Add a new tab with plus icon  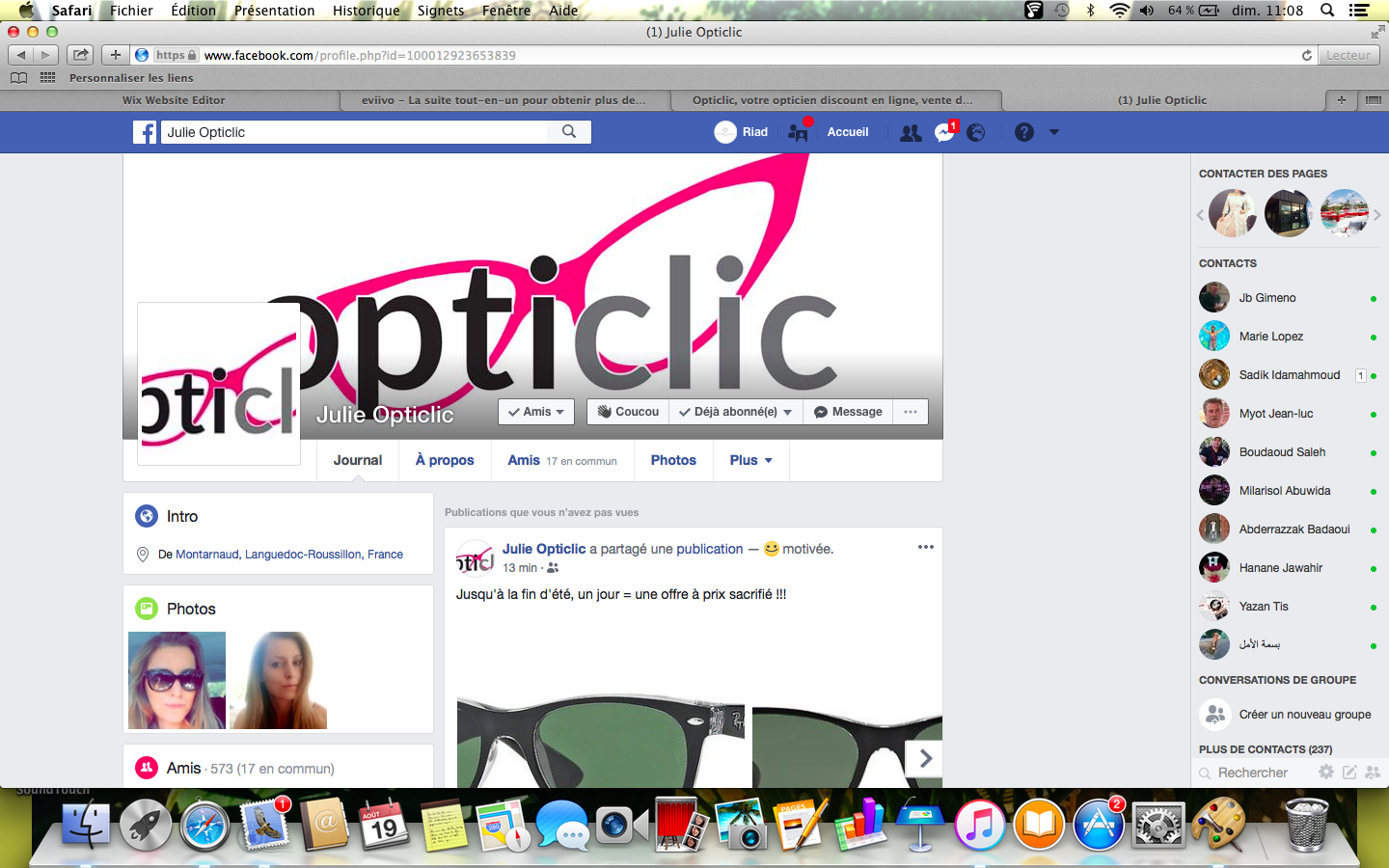(x=1341, y=100)
